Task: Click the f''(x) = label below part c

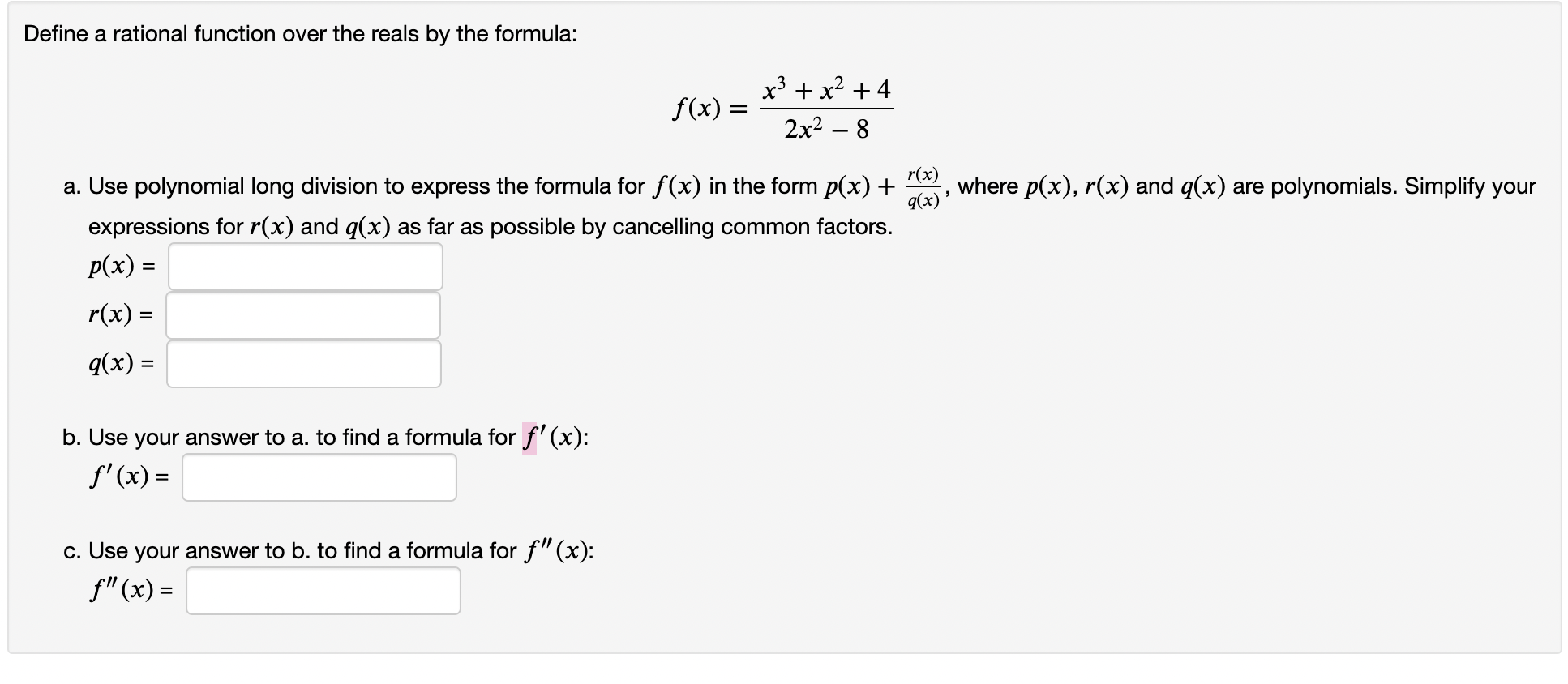Action: (x=131, y=591)
